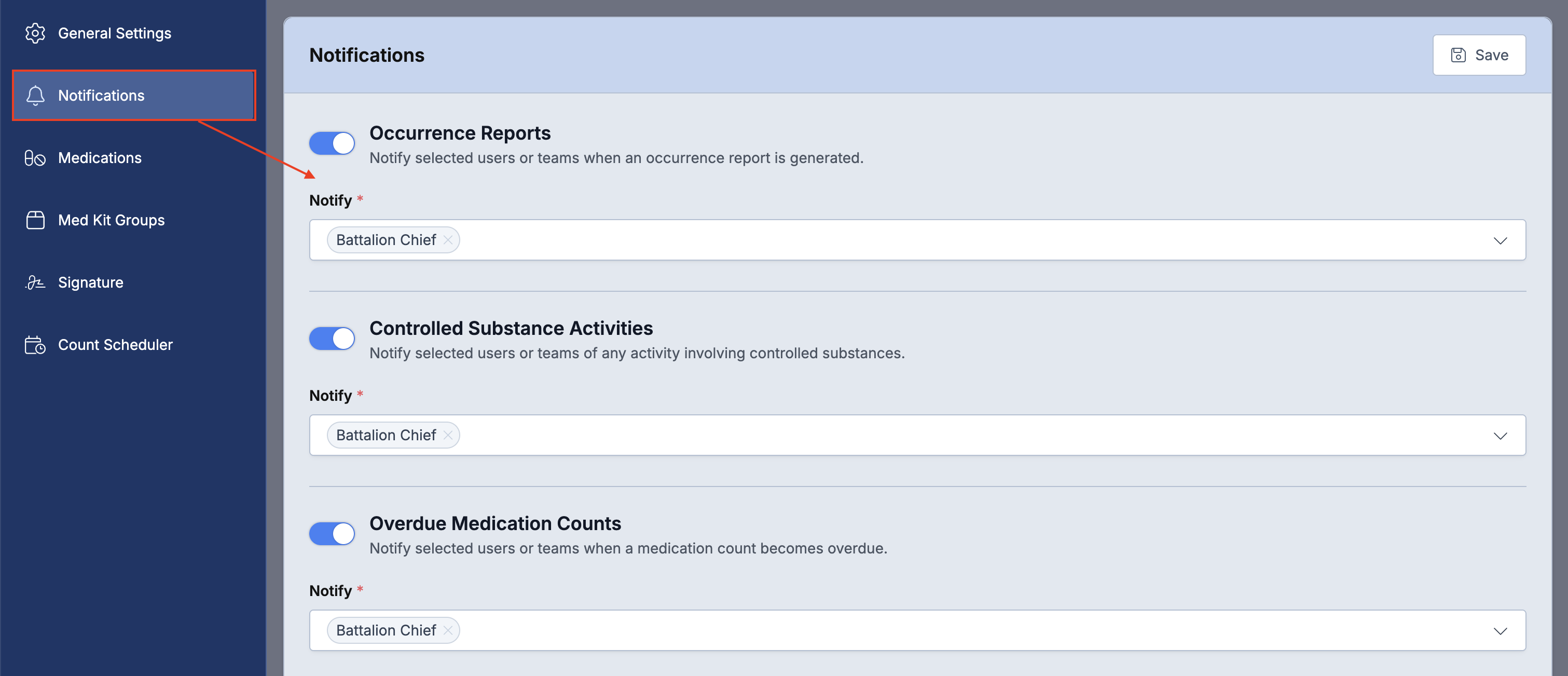Click the Occurrence Reports heading

pyautogui.click(x=460, y=133)
